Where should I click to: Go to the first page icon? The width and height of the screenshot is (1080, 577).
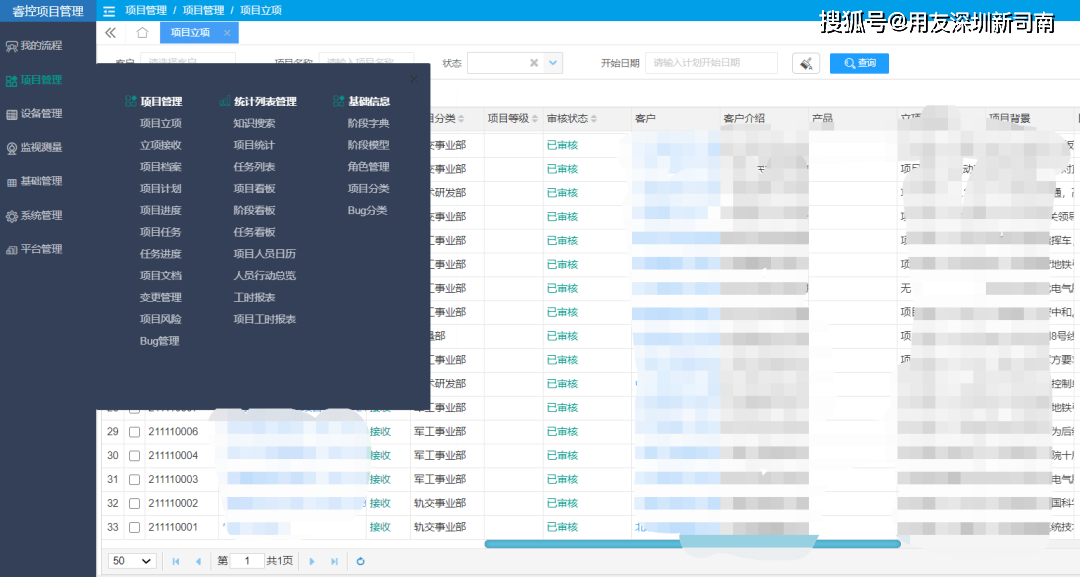176,561
